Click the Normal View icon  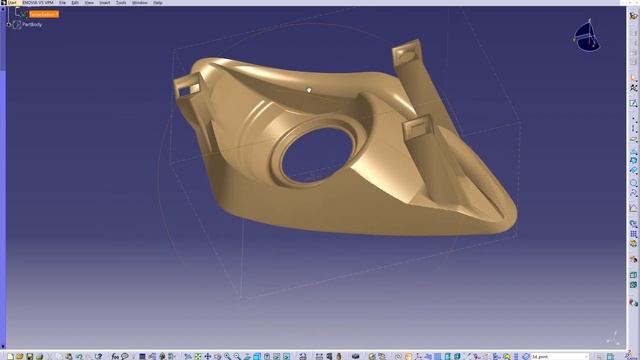(x=247, y=356)
